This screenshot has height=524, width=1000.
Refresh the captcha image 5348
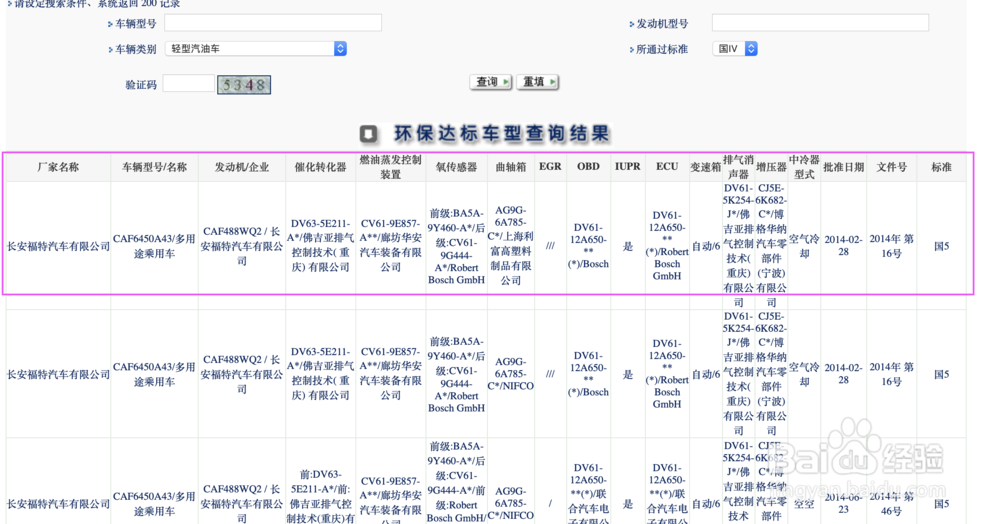[244, 84]
